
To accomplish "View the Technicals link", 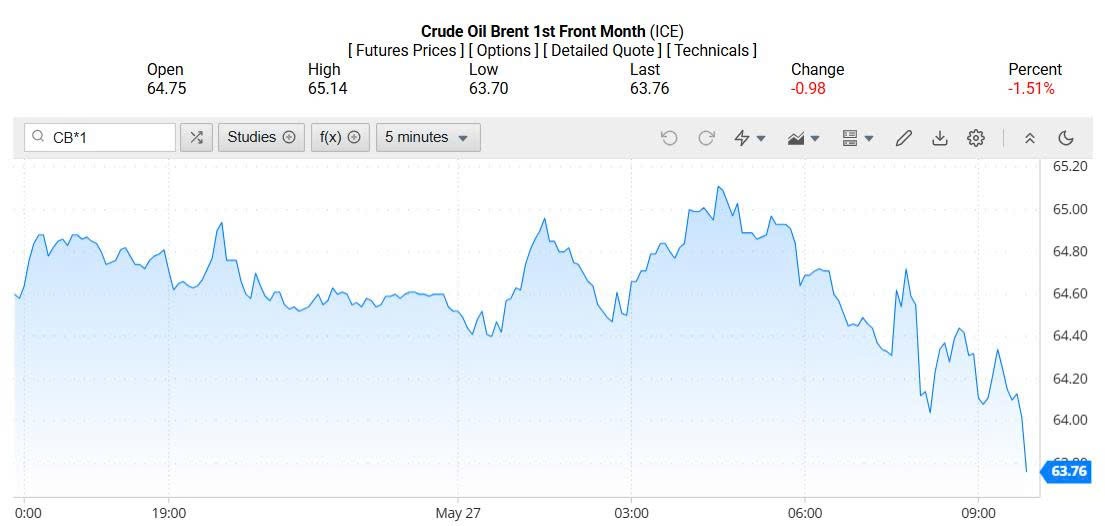I will (712, 50).
